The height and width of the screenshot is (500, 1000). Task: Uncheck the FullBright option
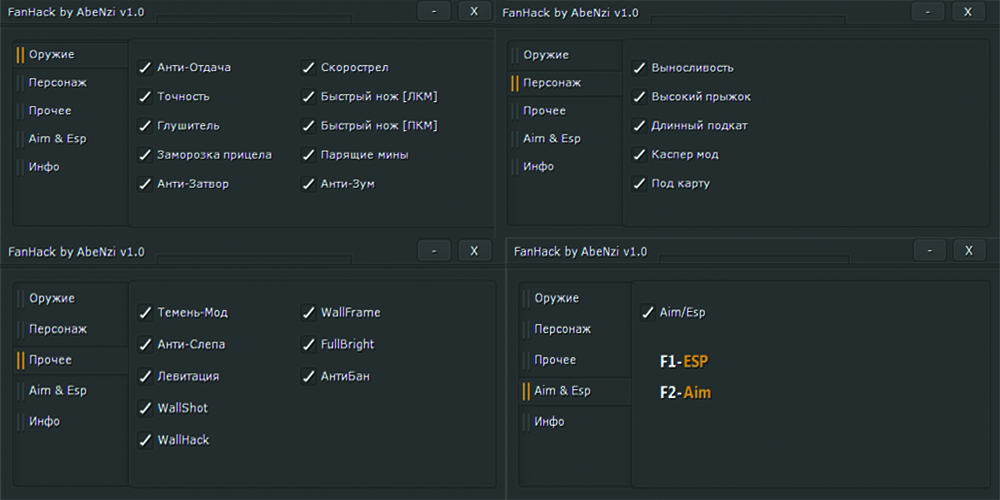309,344
